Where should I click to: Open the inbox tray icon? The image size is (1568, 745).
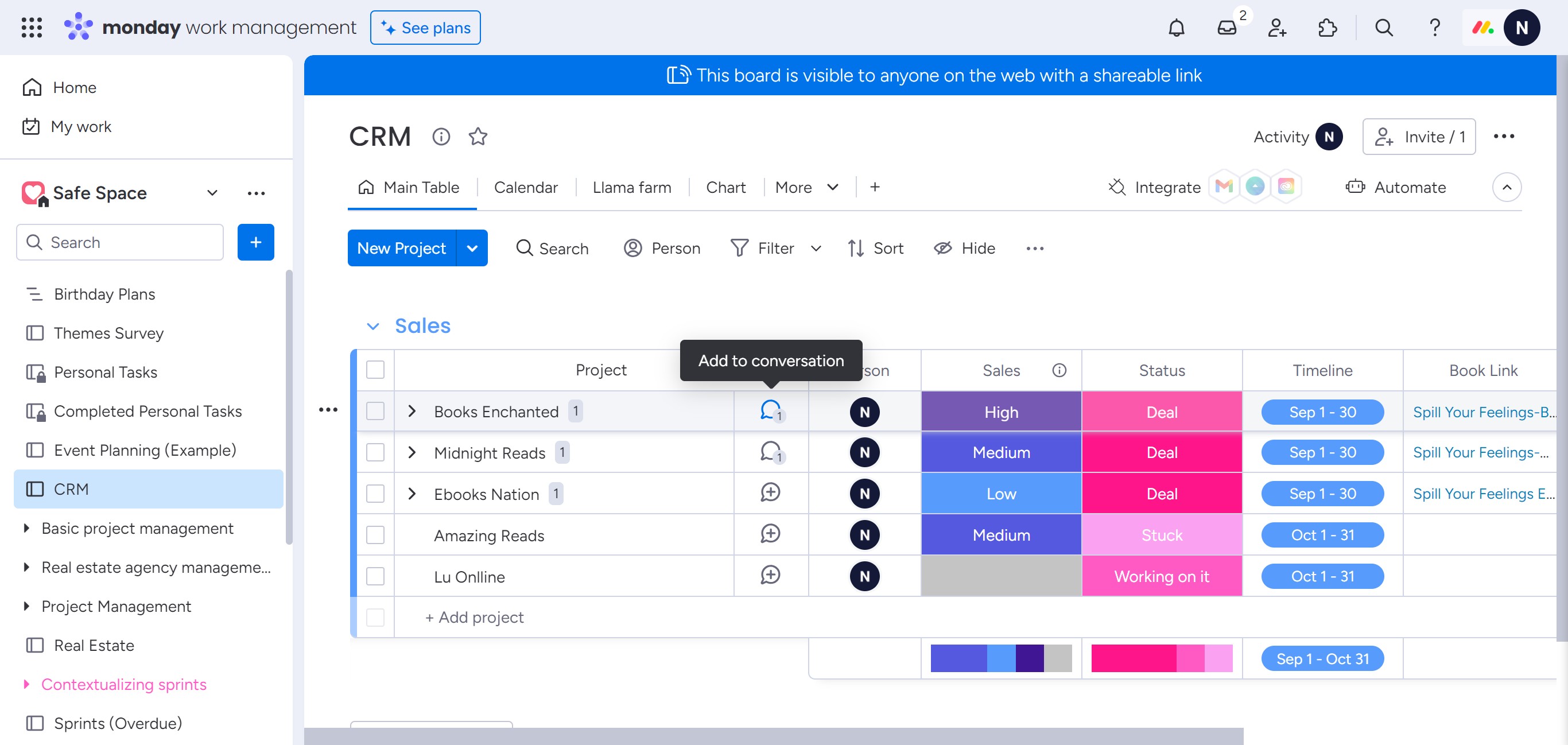[1227, 28]
